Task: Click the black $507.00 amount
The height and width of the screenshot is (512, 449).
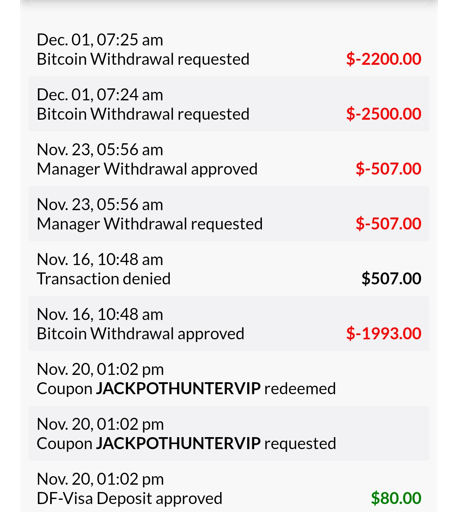Action: point(391,278)
